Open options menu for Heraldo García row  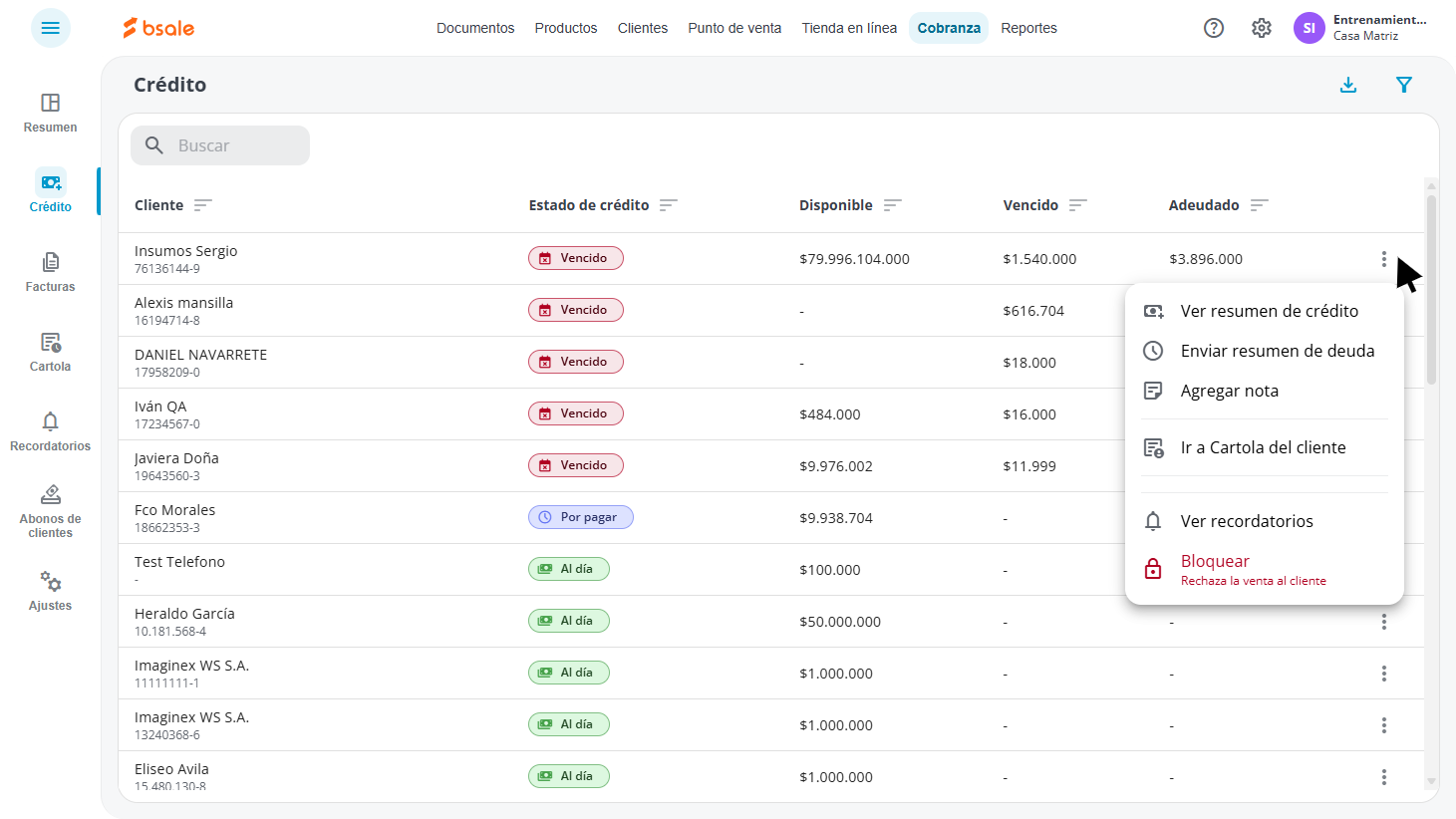[1384, 622]
